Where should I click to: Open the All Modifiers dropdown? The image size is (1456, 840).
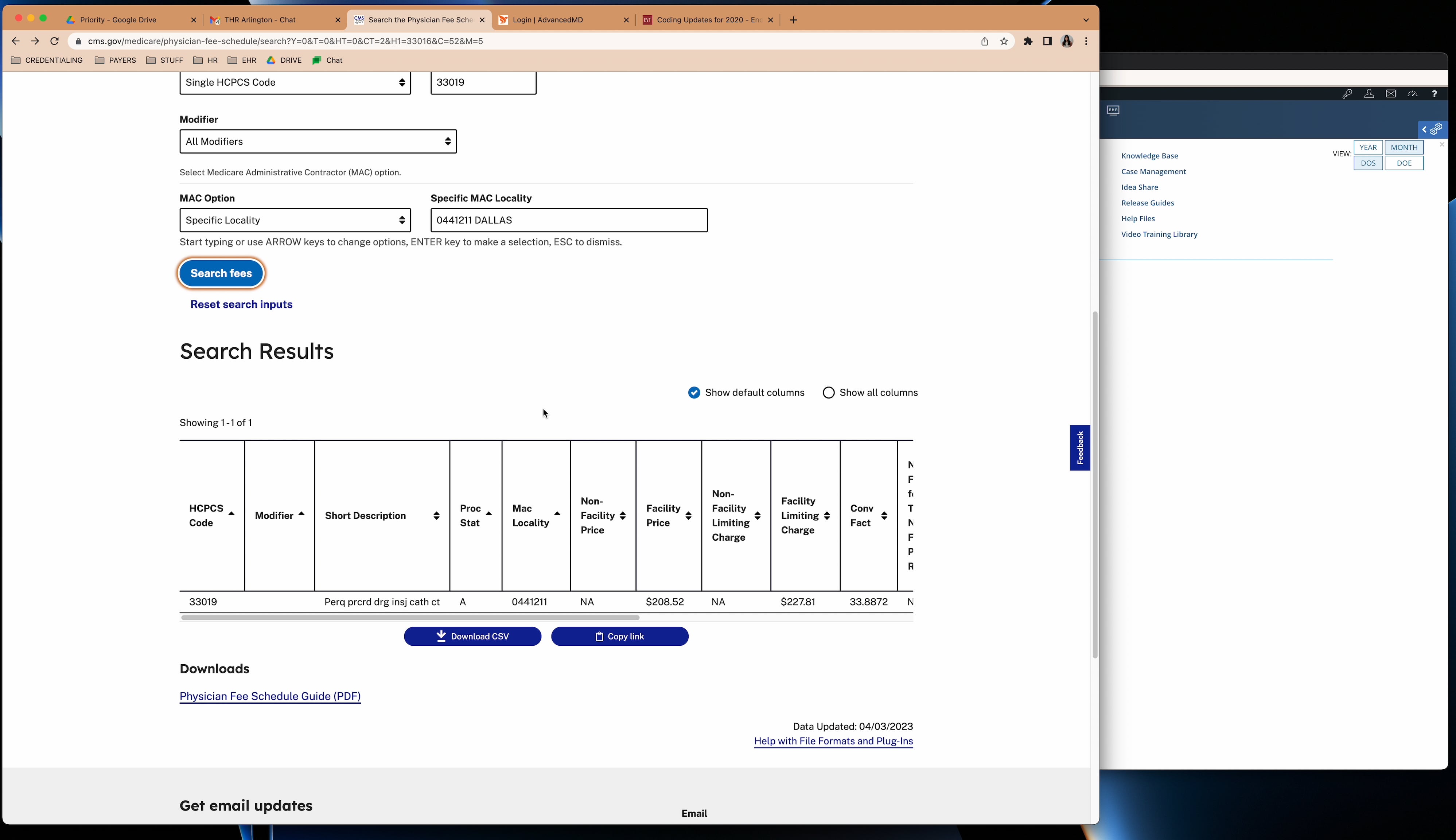click(317, 141)
